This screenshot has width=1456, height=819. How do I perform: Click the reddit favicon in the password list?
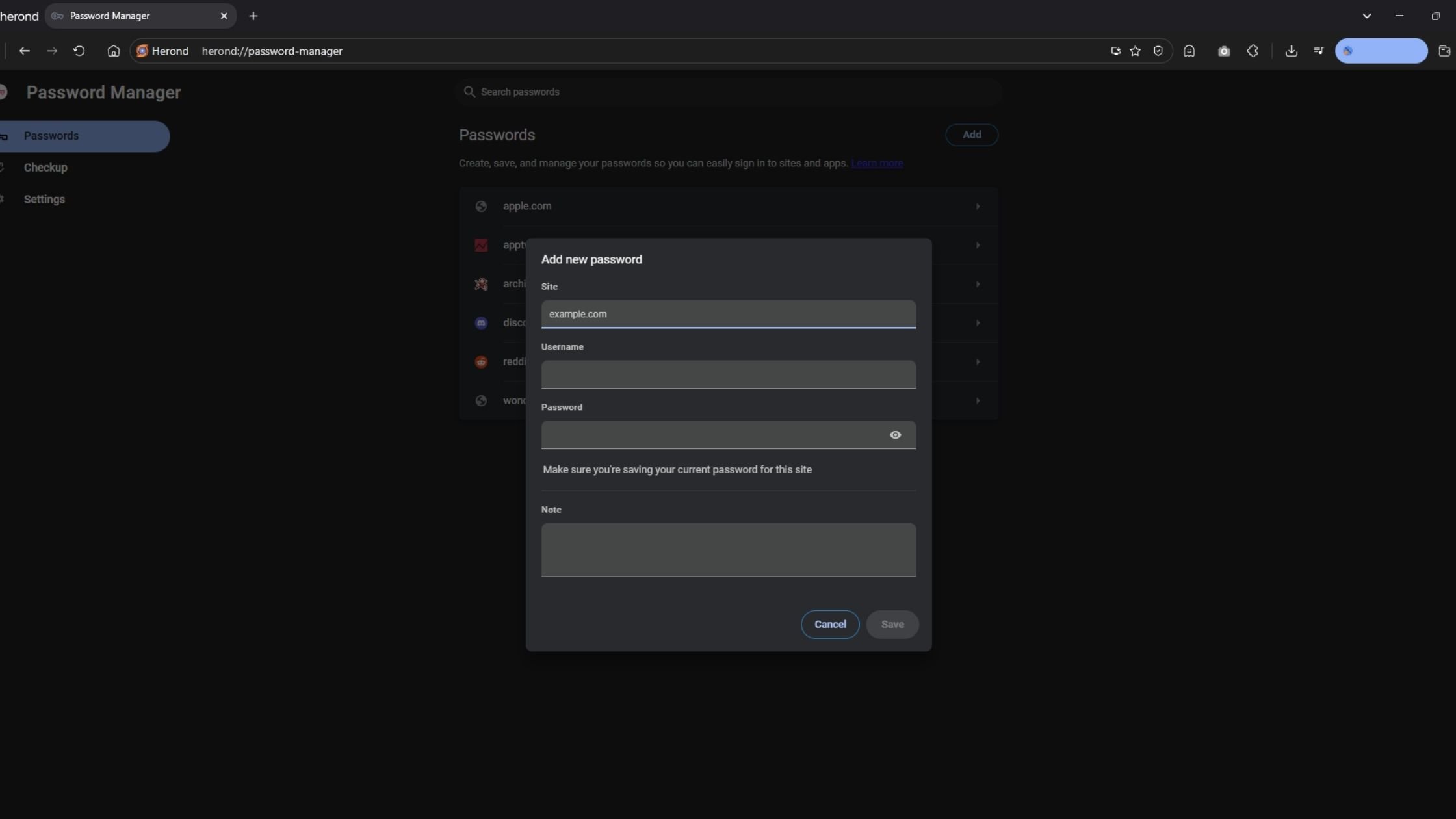click(481, 362)
